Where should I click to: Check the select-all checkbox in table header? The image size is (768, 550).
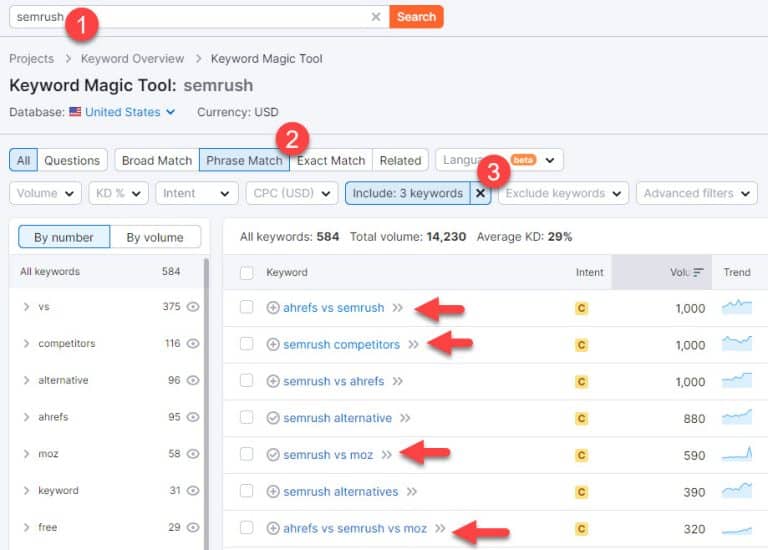pos(247,272)
